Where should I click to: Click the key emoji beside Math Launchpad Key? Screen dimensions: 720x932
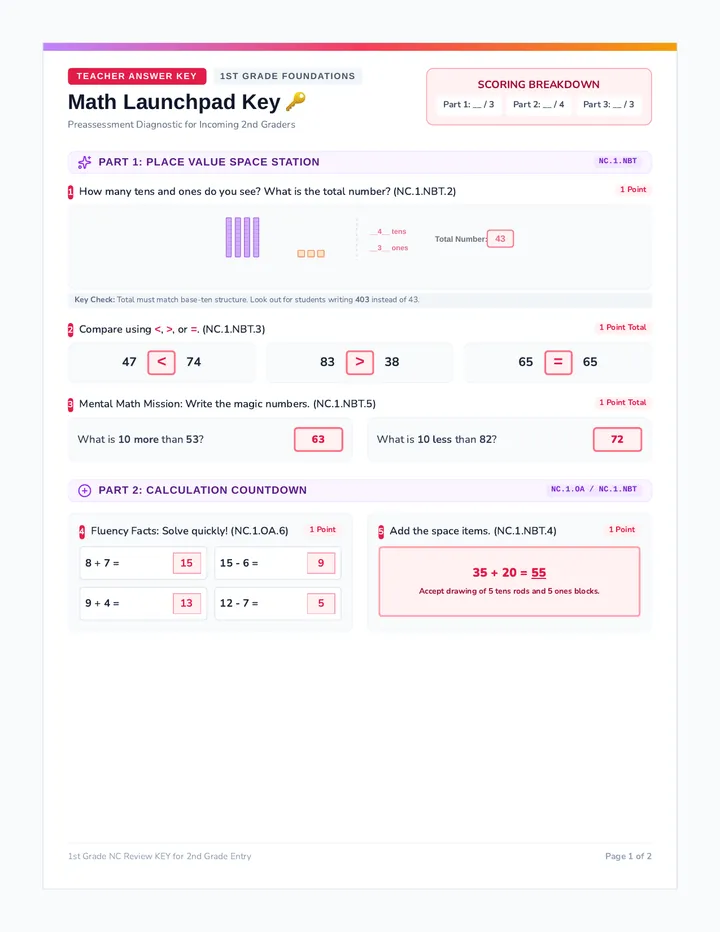click(x=296, y=102)
